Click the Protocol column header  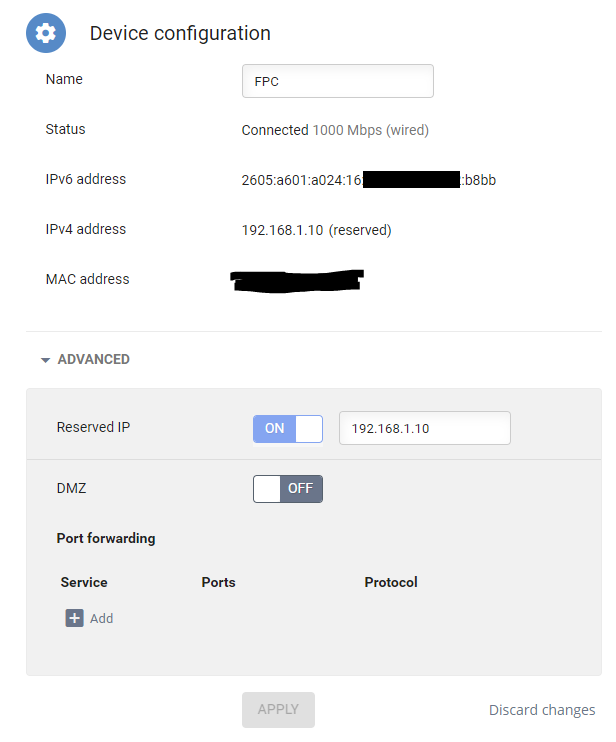pyautogui.click(x=391, y=582)
